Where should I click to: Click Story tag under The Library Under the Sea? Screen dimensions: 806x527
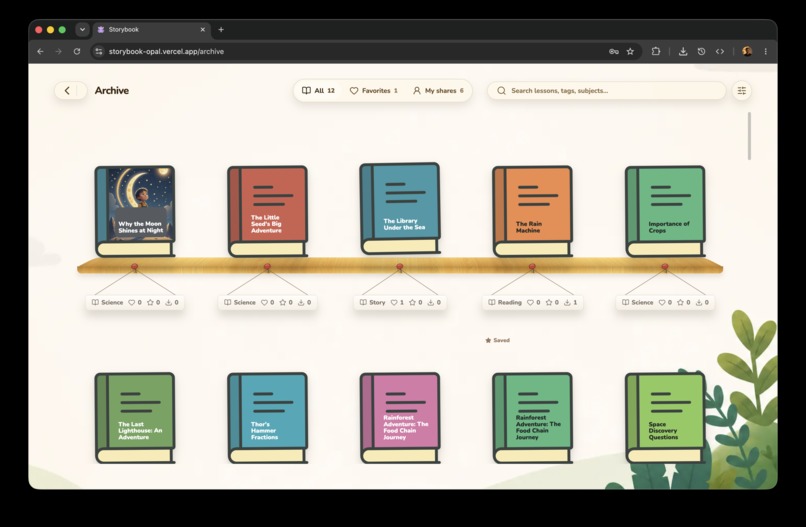click(373, 302)
